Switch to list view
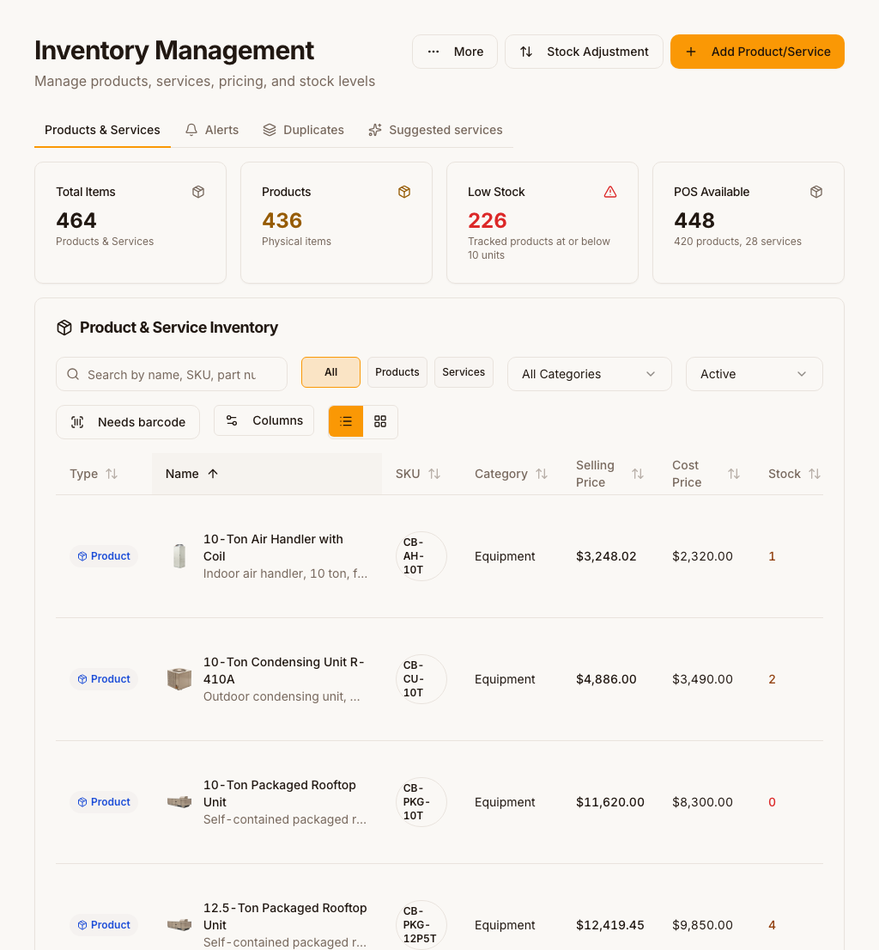Screen dimensions: 879x950 (x=346, y=422)
